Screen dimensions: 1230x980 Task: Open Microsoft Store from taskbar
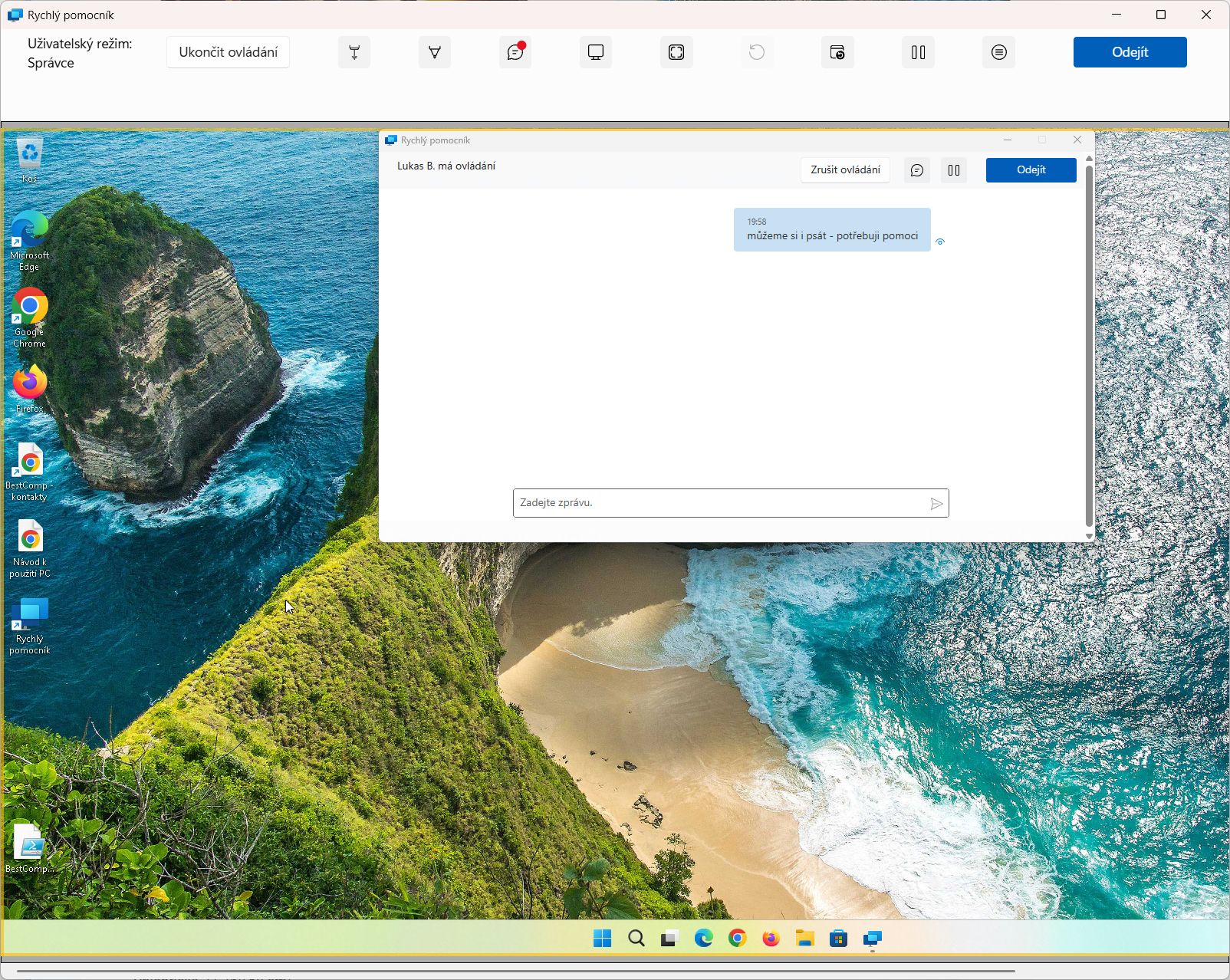tap(839, 939)
